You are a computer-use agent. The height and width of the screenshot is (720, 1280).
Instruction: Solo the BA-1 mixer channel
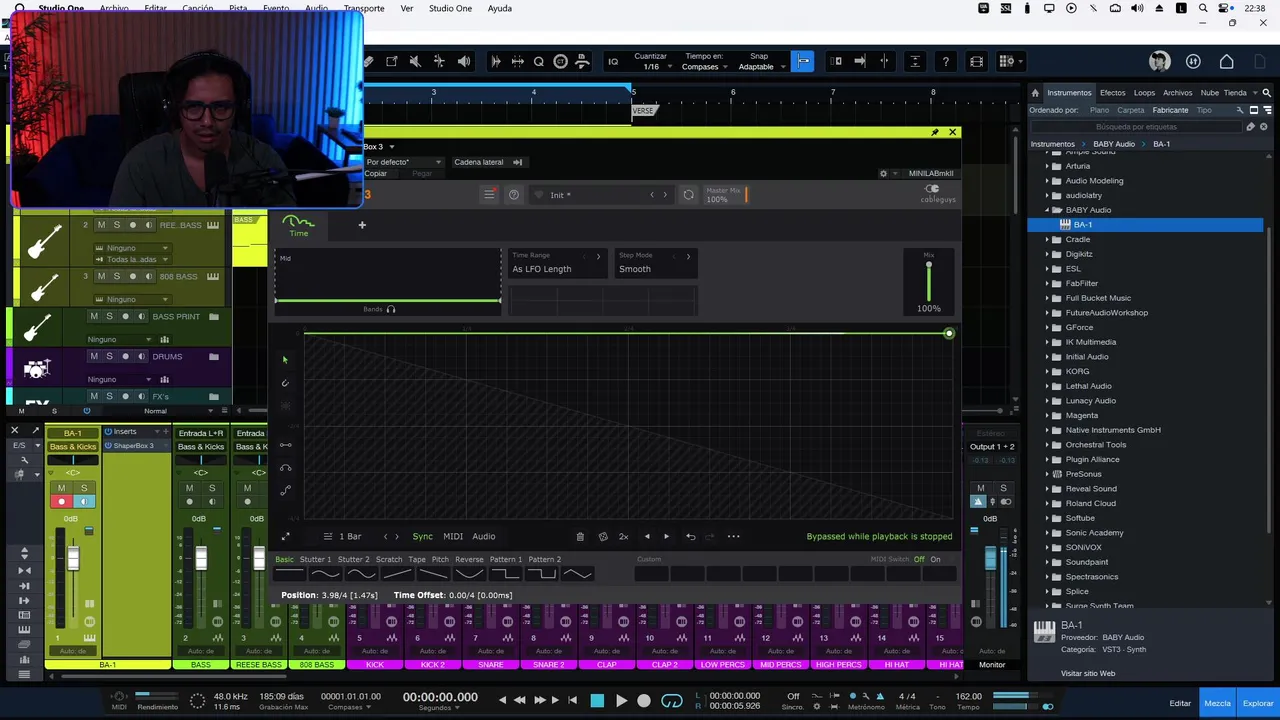coord(83,488)
